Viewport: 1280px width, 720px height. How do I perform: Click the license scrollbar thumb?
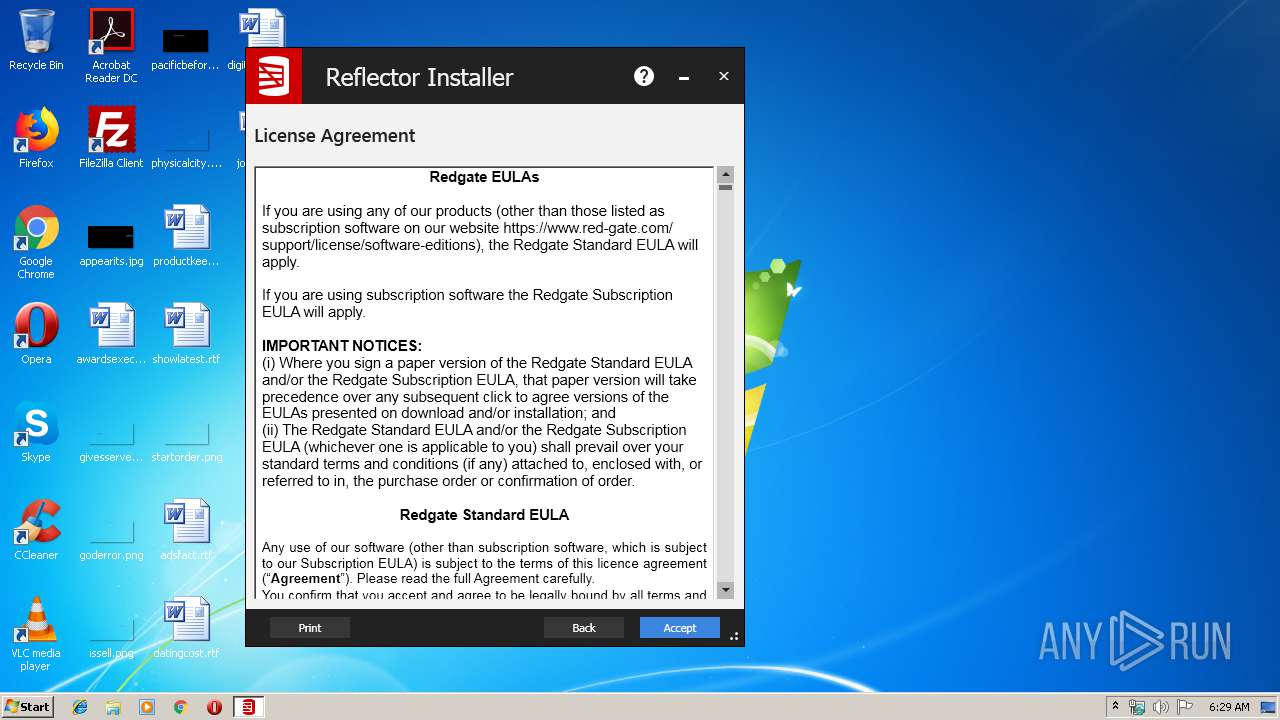tap(726, 187)
